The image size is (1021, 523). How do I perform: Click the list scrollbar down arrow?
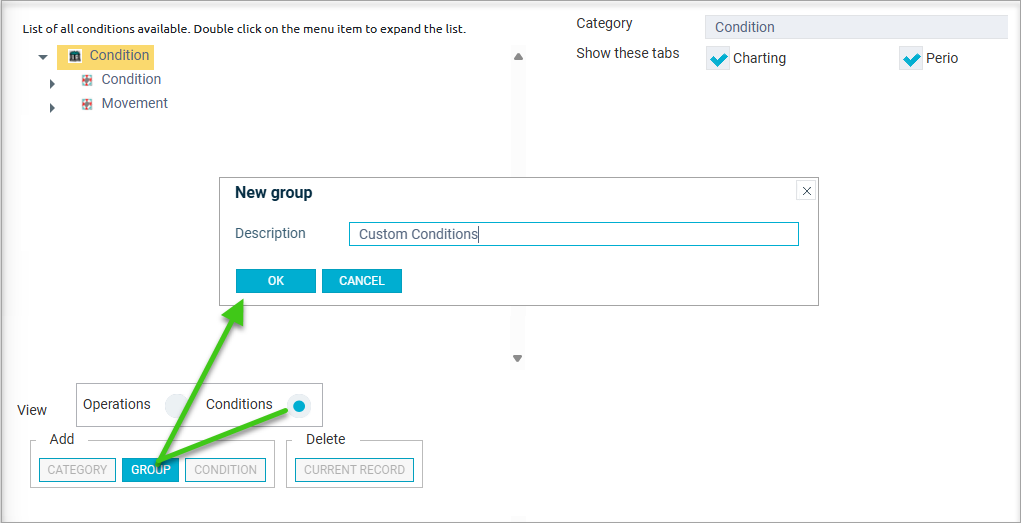[518, 358]
